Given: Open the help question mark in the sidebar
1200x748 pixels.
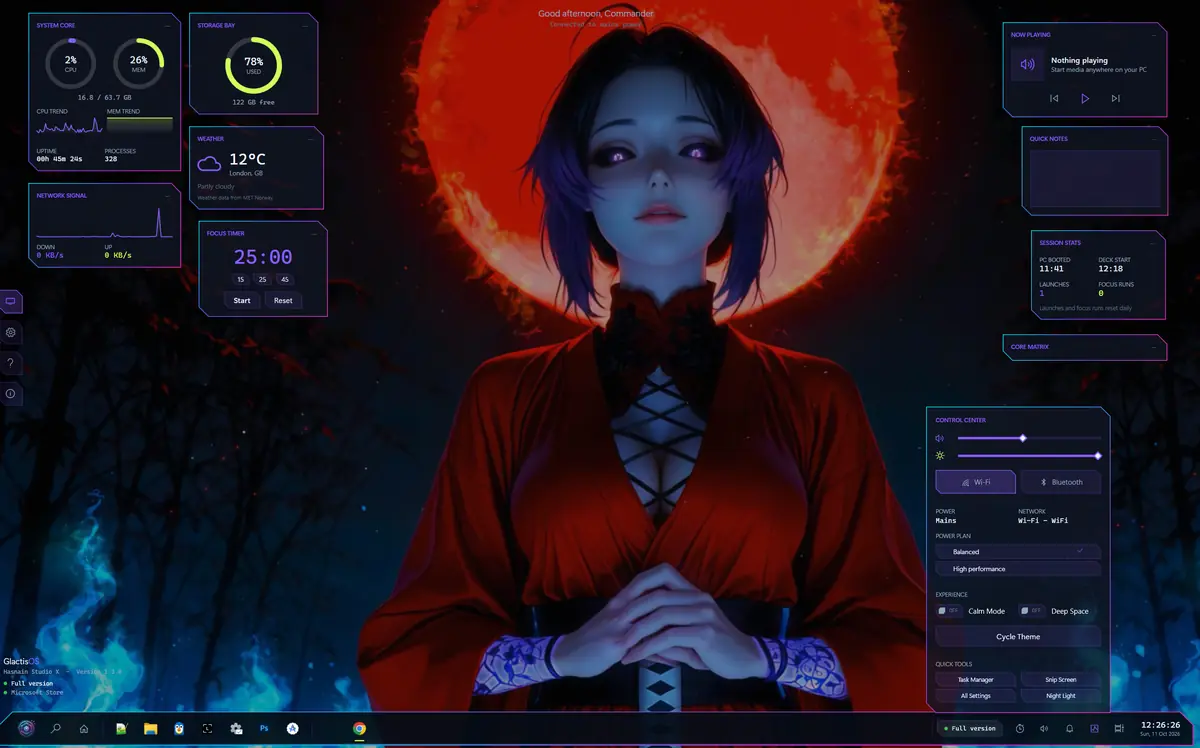Looking at the screenshot, I should point(11,363).
